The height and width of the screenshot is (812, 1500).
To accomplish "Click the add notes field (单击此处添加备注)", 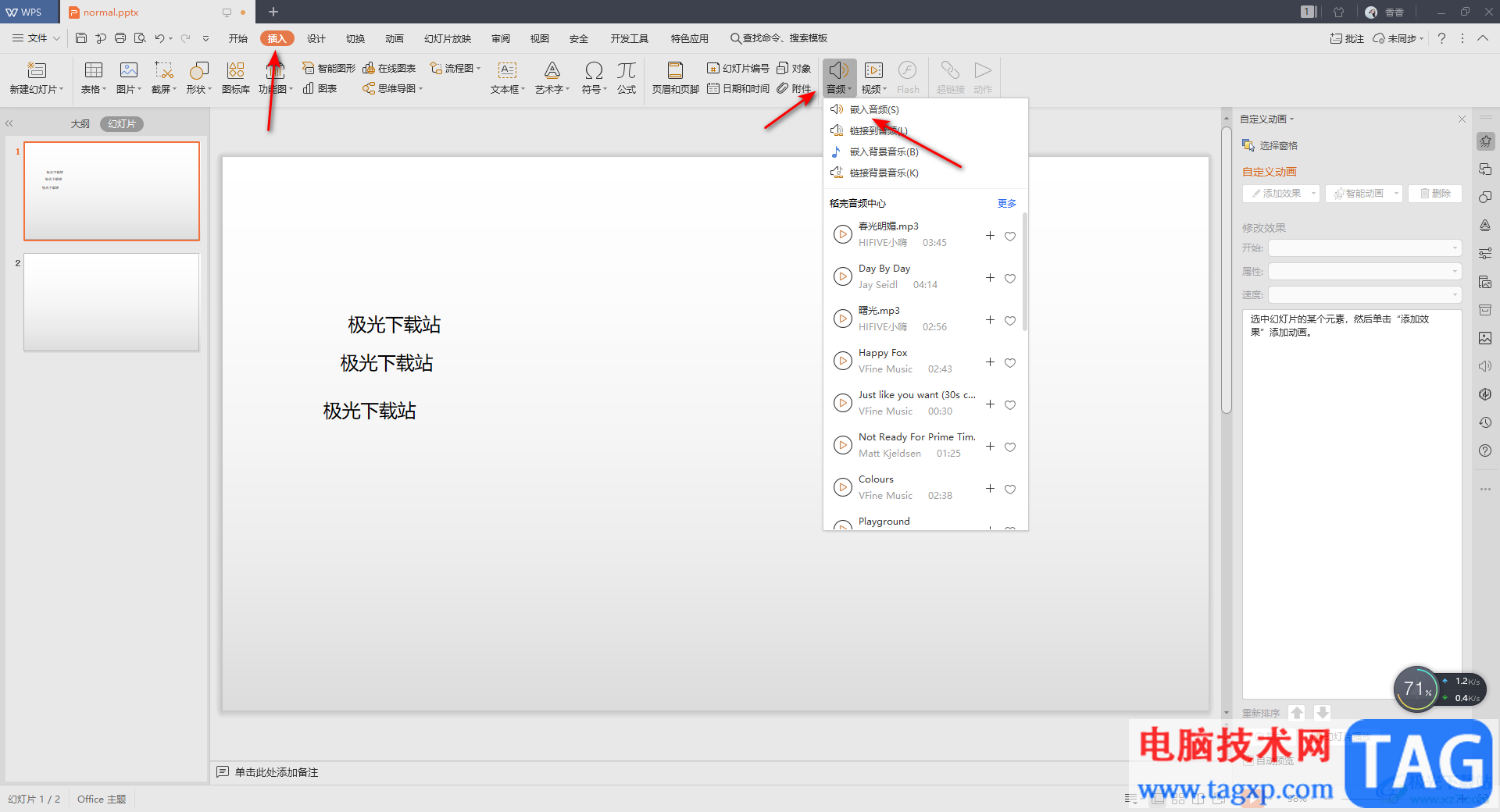I will [277, 772].
